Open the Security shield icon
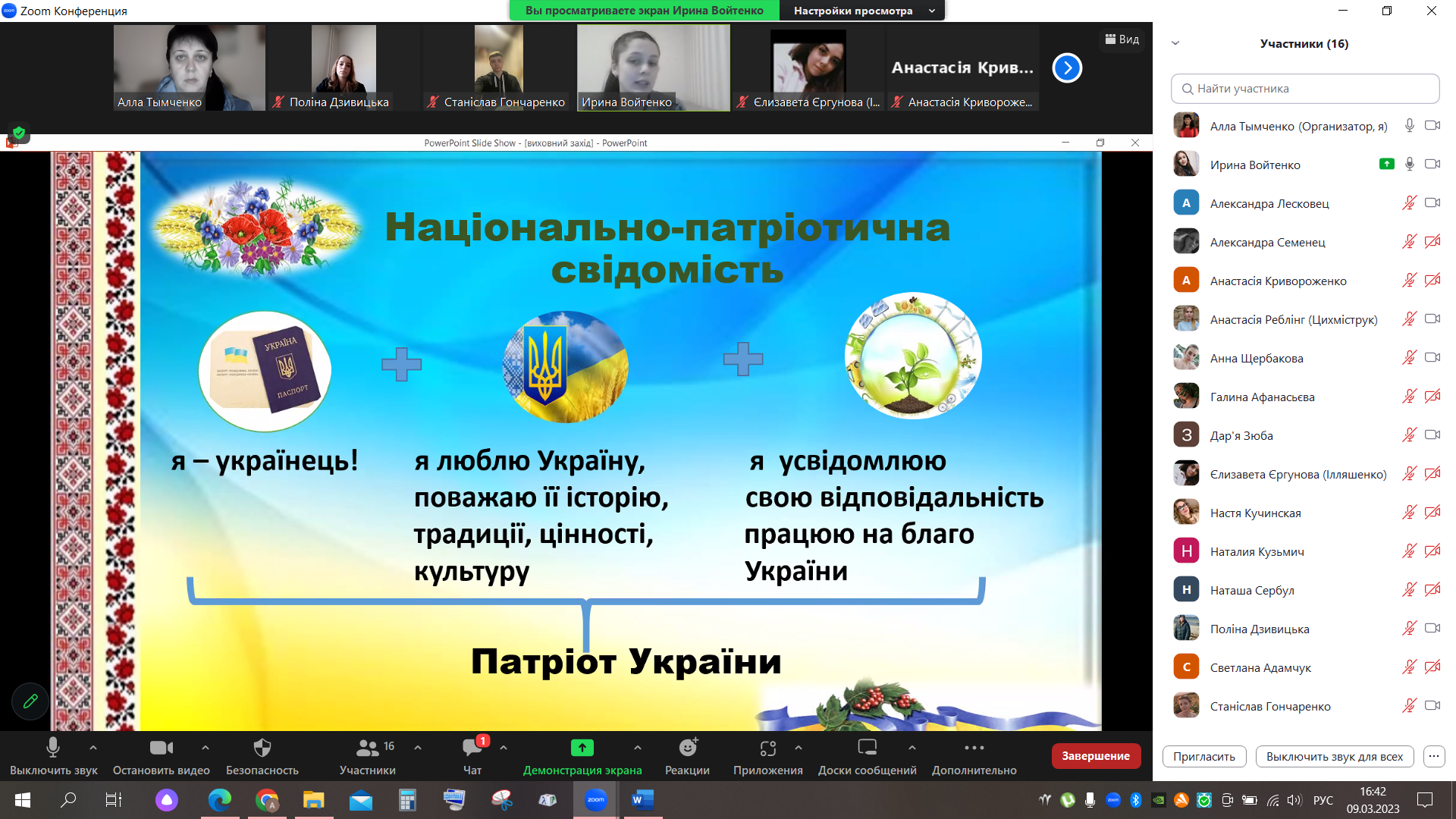 tap(262, 748)
